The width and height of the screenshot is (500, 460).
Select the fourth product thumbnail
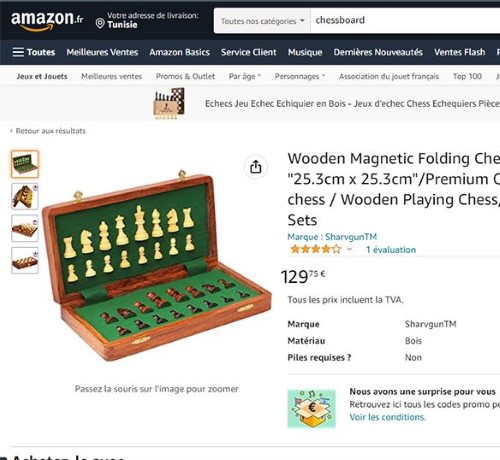pyautogui.click(x=25, y=260)
